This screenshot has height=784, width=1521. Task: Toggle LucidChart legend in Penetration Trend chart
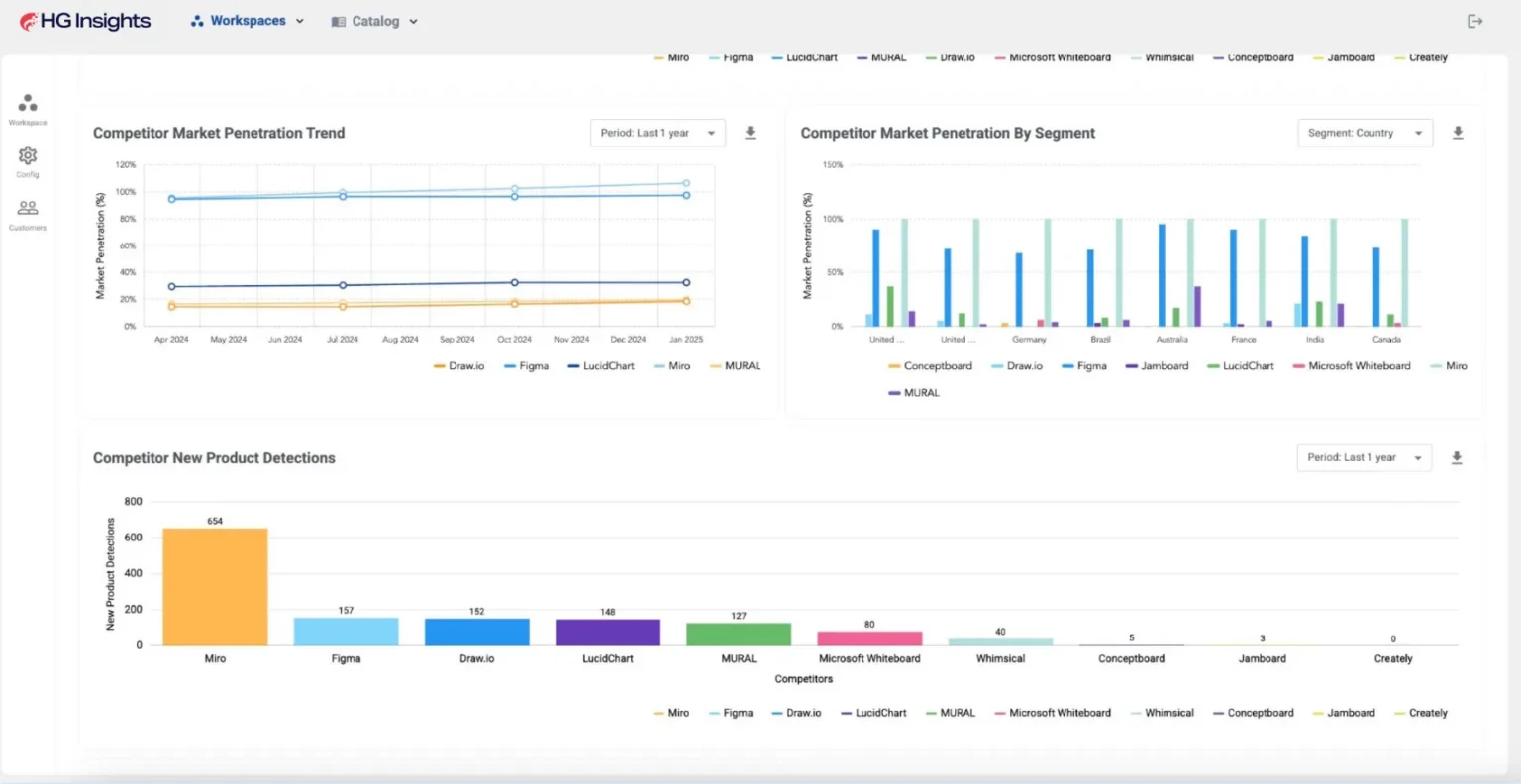tap(601, 366)
